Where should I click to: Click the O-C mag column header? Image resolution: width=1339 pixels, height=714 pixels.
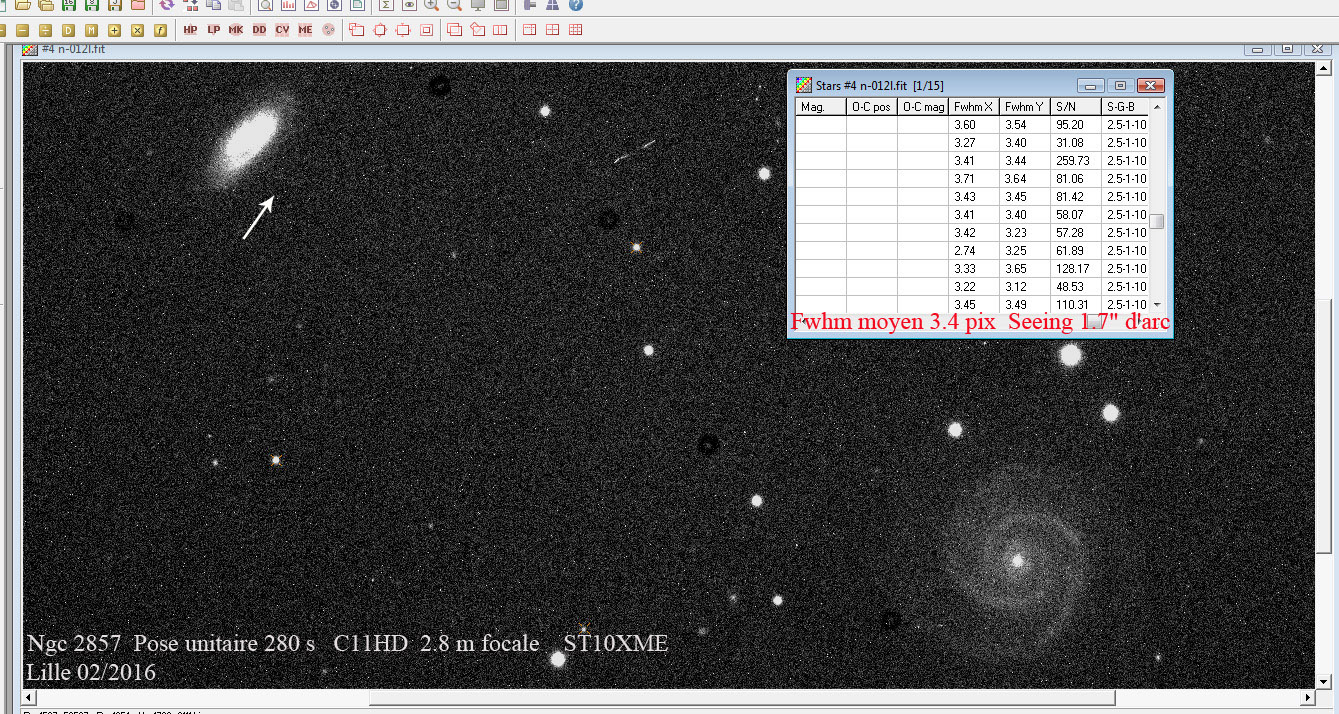click(x=923, y=107)
